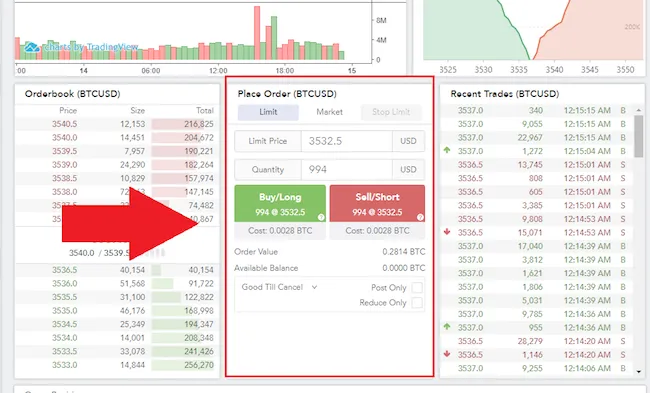Click orderbook total 256,270

coord(199,365)
